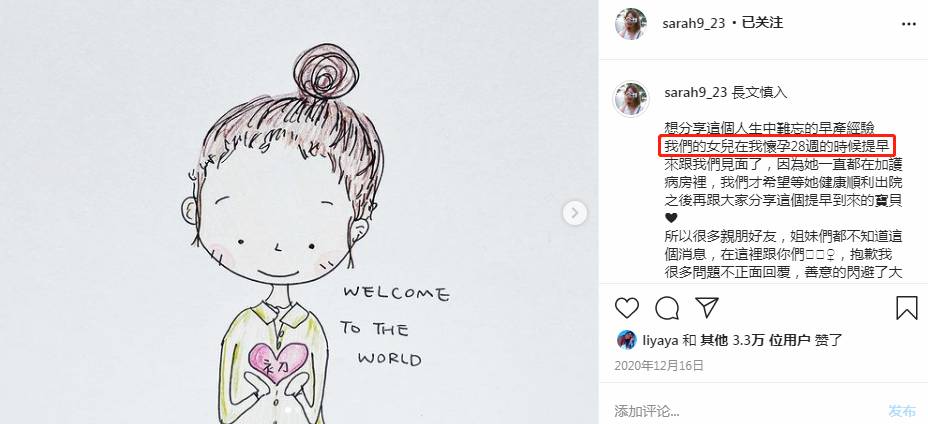Click the drawn girl illustration image

coord(299,212)
